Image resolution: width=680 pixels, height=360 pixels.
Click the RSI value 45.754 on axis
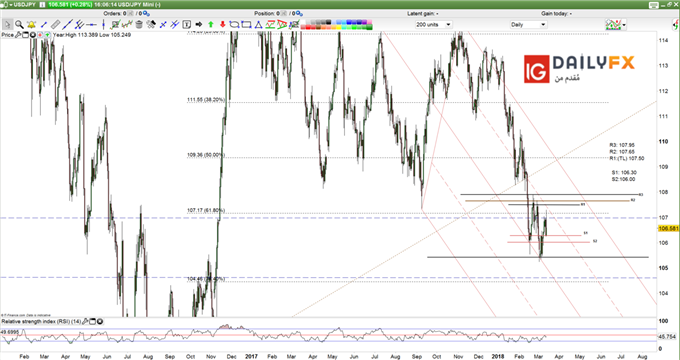[x=668, y=336]
